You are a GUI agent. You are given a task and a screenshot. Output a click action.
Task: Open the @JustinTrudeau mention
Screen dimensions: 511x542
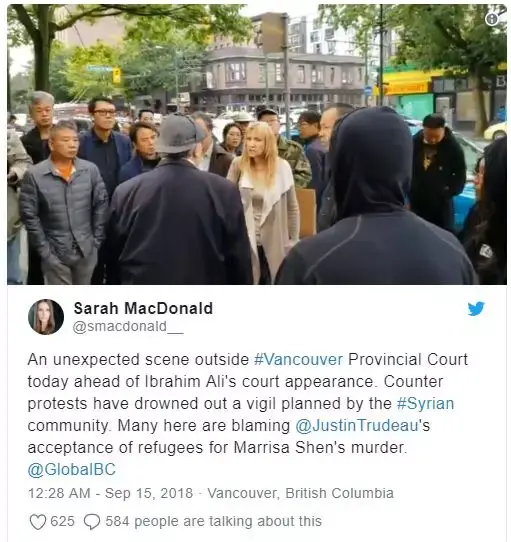click(x=357, y=426)
